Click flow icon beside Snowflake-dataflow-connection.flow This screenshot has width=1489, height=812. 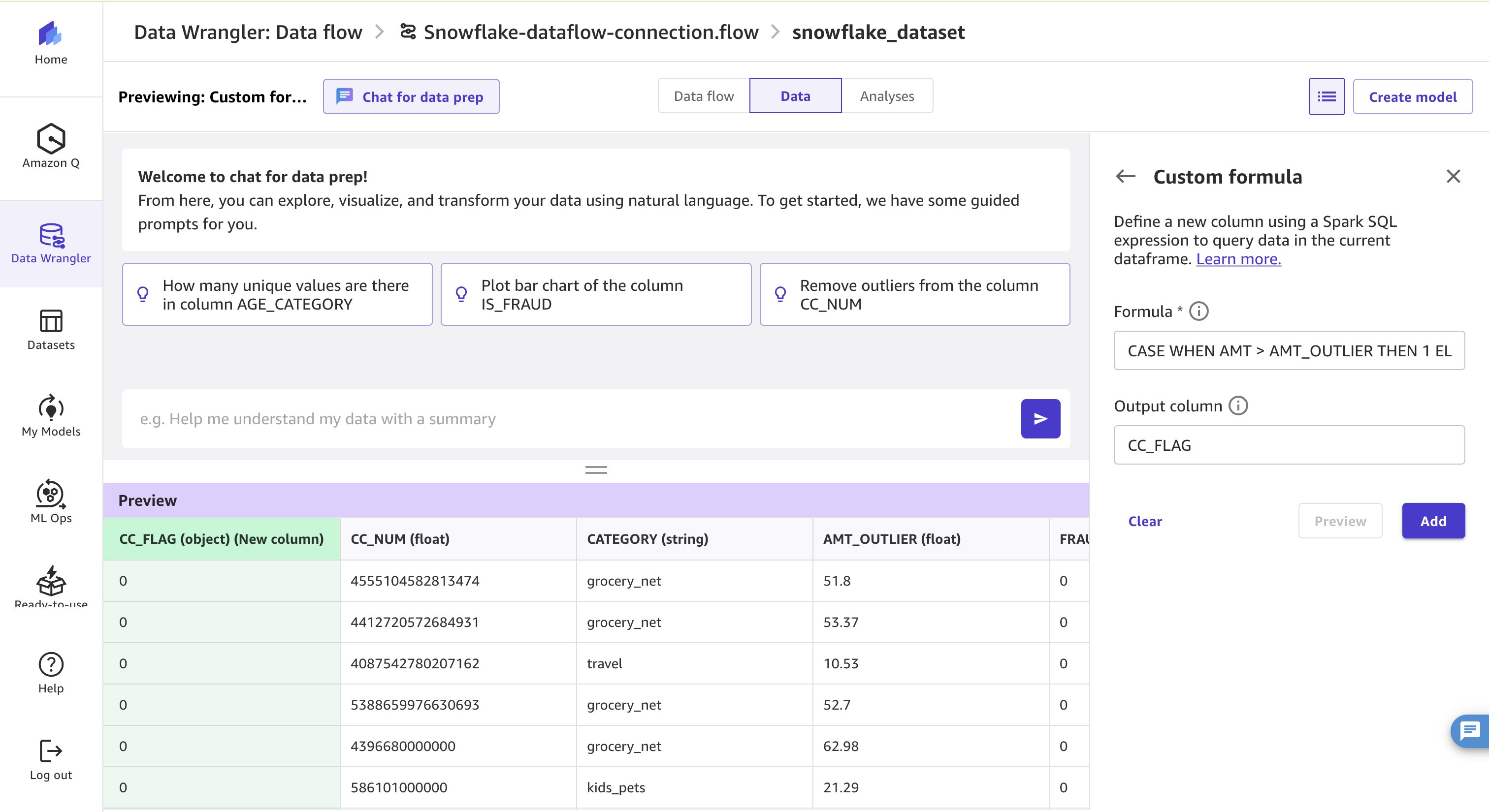pos(408,32)
